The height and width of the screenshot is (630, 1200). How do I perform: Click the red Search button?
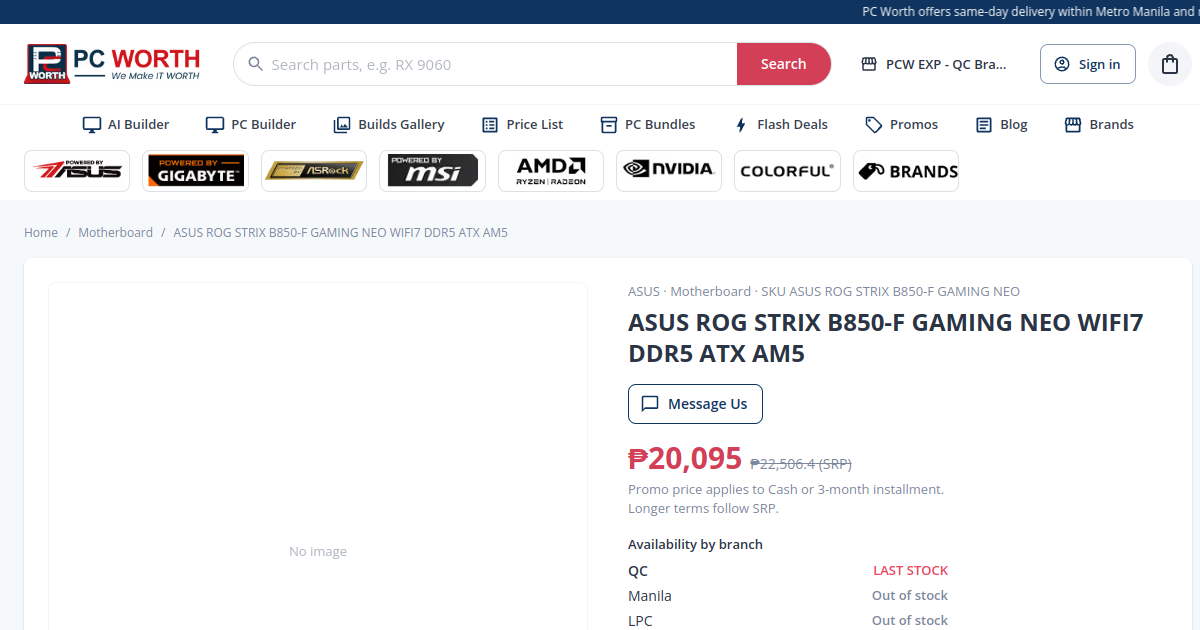pos(784,64)
